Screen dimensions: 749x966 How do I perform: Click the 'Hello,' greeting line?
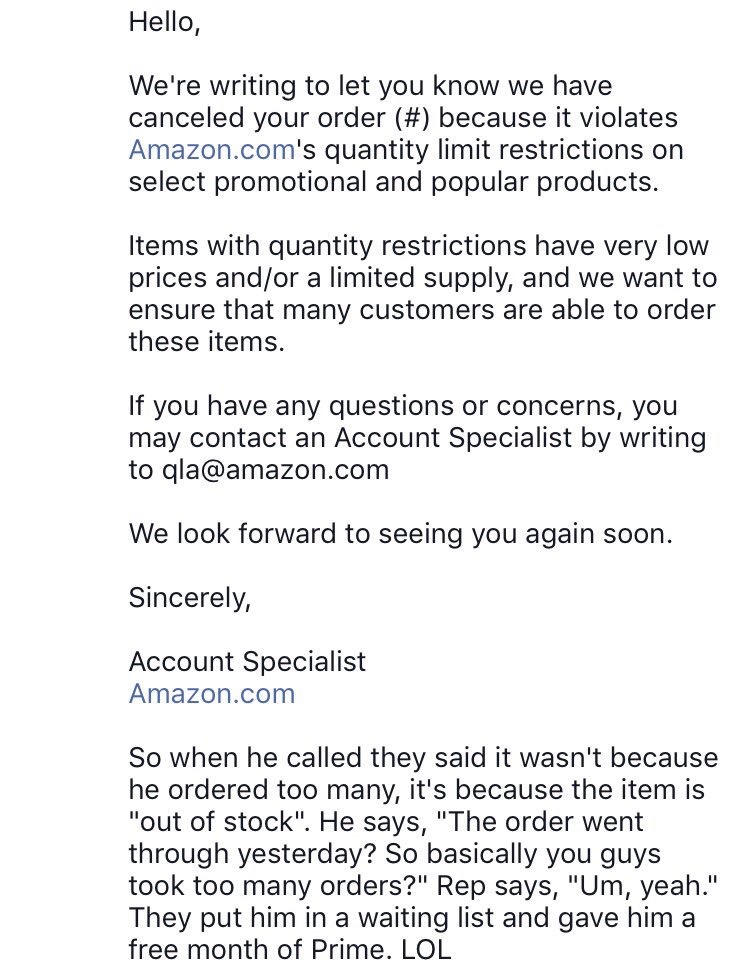click(x=164, y=23)
